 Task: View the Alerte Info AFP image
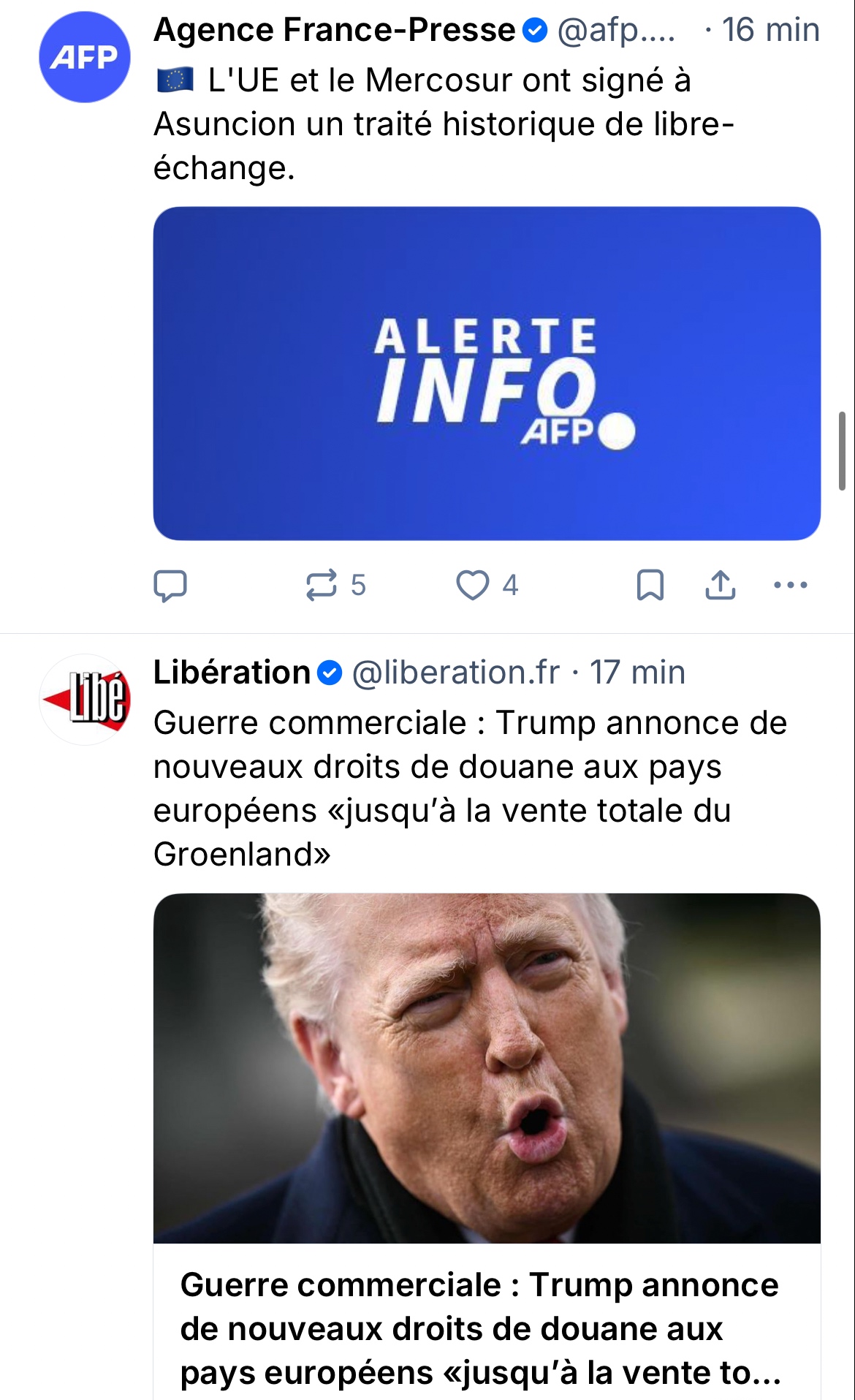(x=487, y=374)
